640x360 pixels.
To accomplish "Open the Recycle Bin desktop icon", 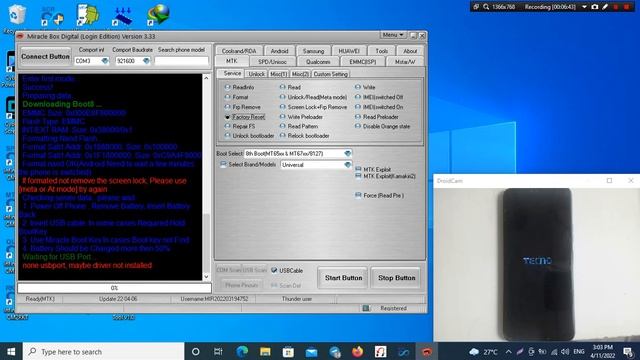I will (x=17, y=15).
